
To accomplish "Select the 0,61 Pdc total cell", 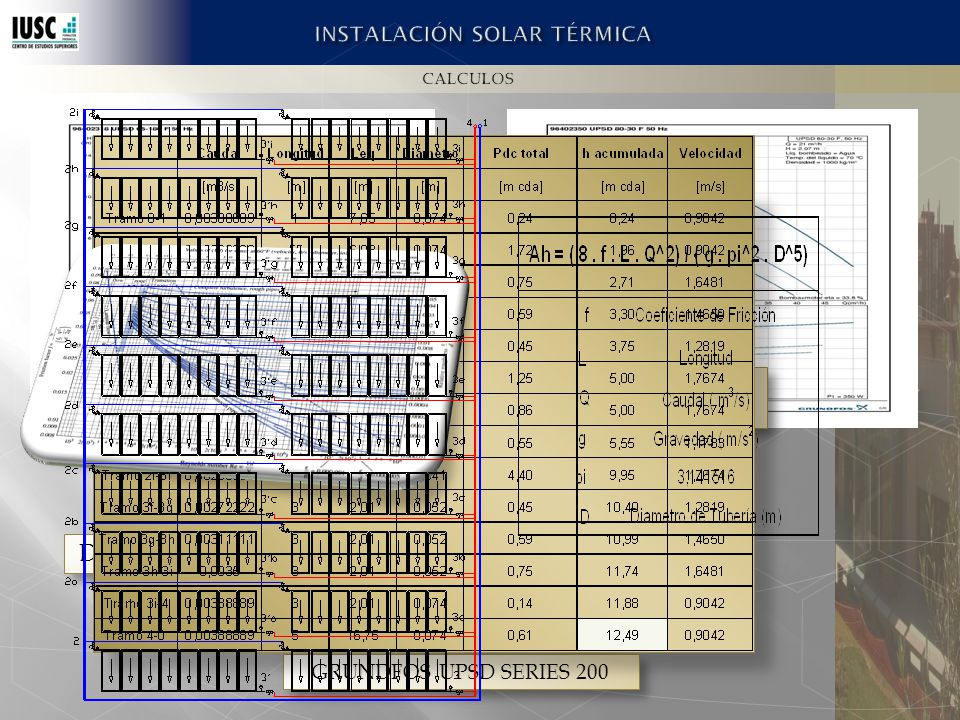I will (520, 635).
